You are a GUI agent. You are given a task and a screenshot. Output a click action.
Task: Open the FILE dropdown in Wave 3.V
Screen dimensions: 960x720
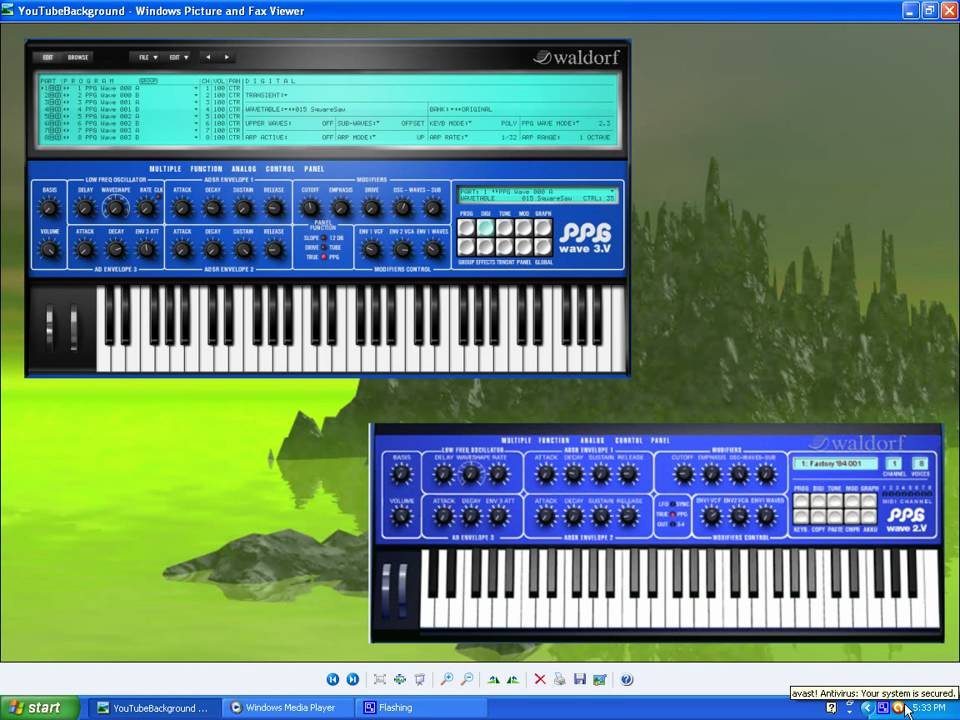pos(148,58)
